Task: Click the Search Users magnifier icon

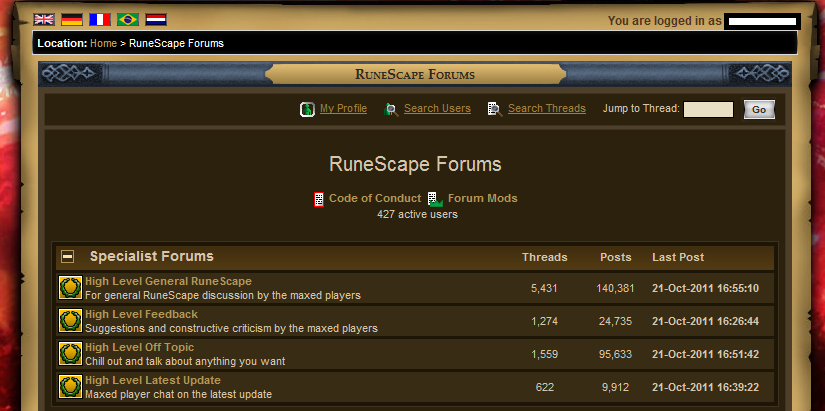Action: (391, 109)
